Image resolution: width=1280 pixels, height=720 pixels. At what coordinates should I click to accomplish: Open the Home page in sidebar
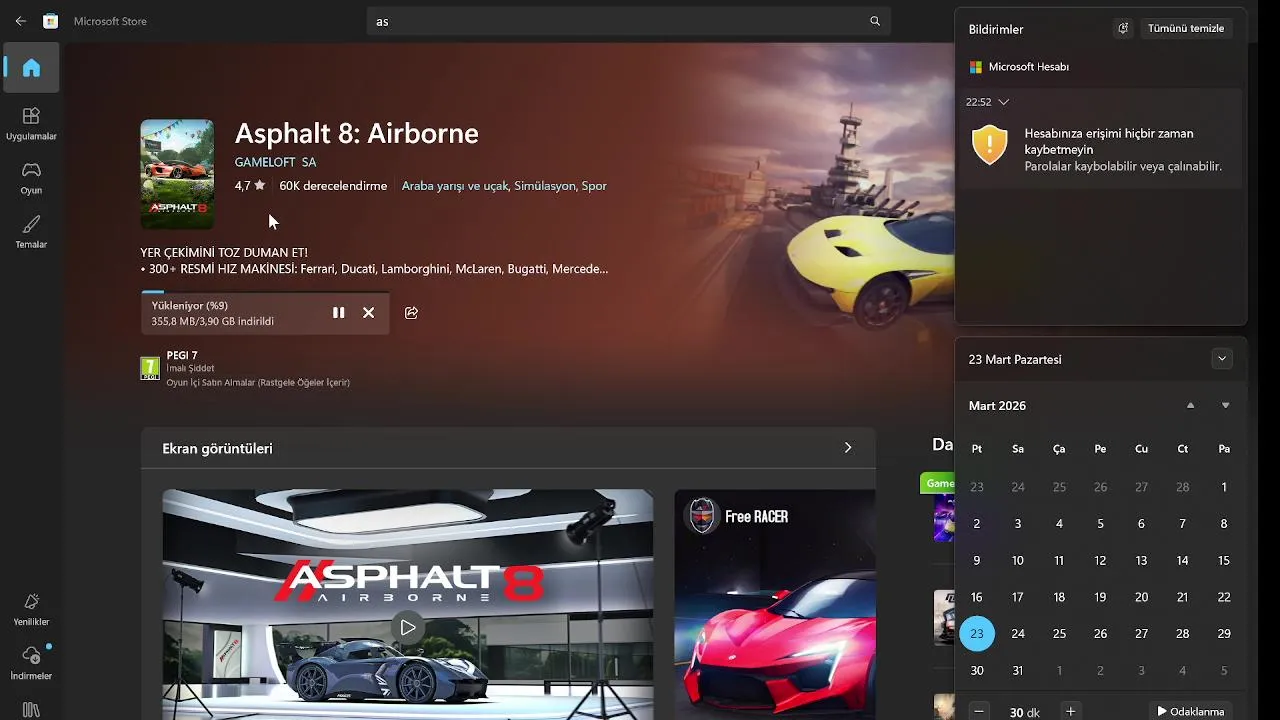[31, 68]
